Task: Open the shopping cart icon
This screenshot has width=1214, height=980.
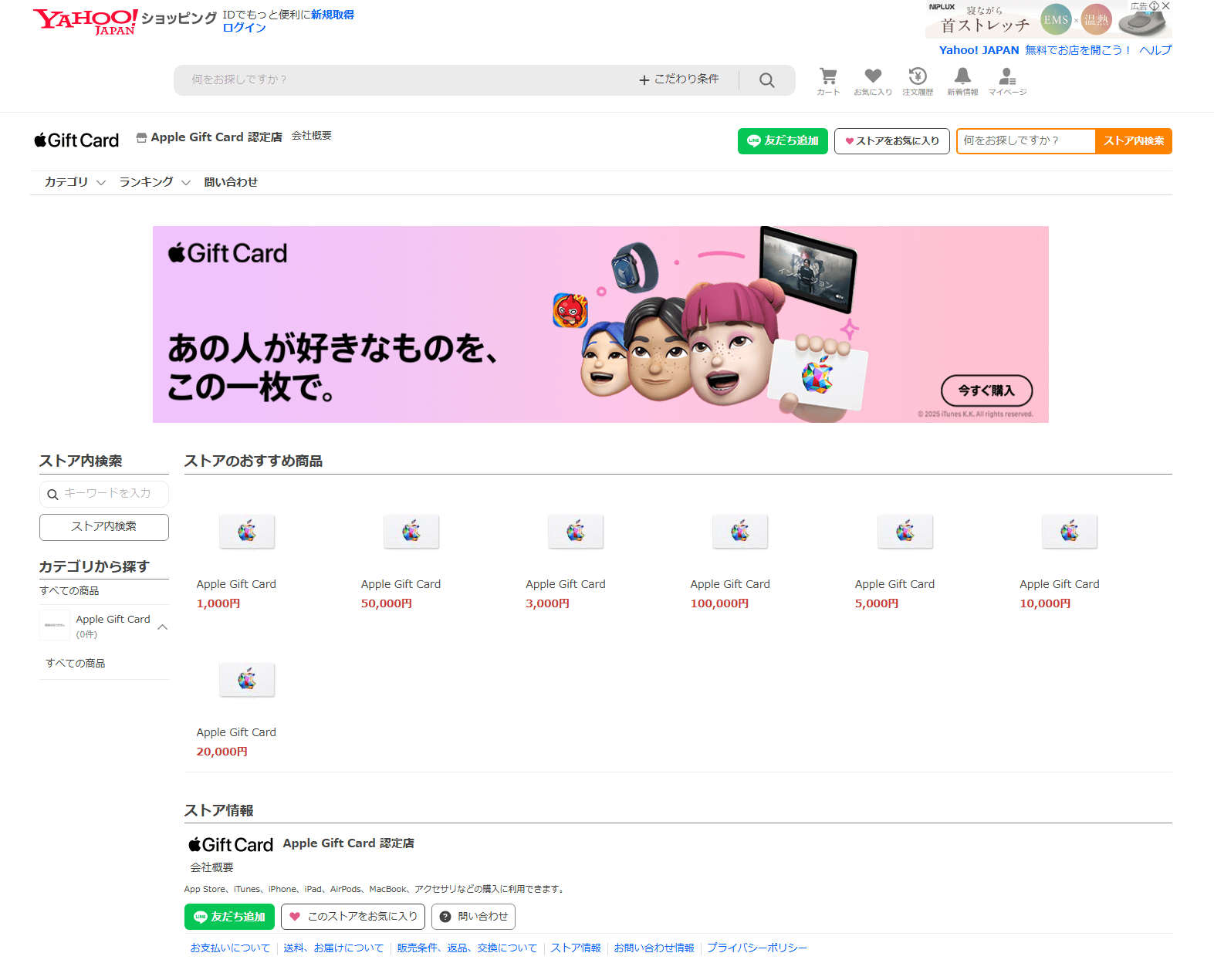Action: tap(828, 81)
